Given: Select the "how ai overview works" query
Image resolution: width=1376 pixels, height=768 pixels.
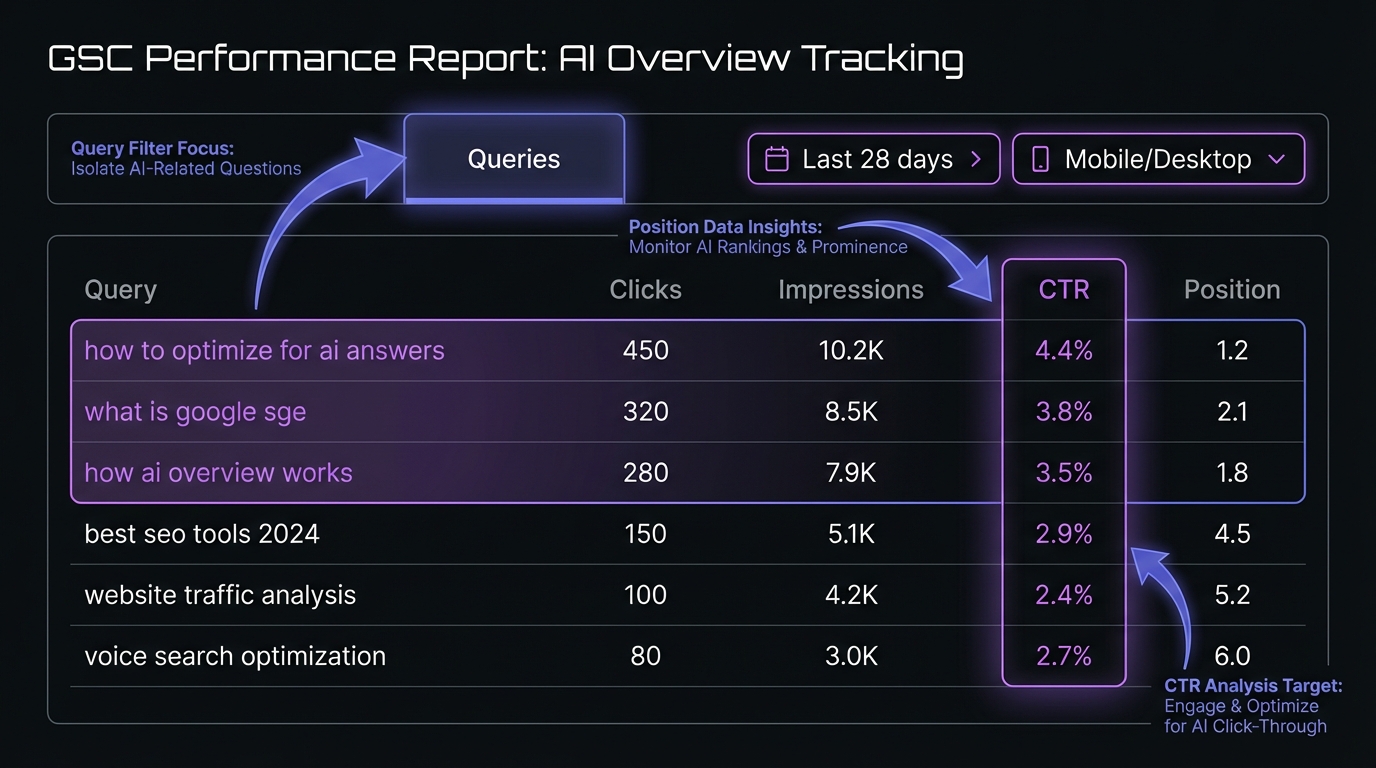Looking at the screenshot, I should 218,473.
